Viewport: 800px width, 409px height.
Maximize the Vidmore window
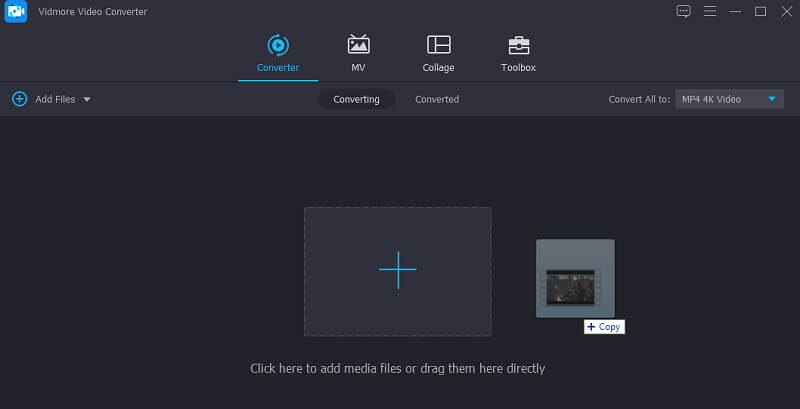click(x=760, y=11)
